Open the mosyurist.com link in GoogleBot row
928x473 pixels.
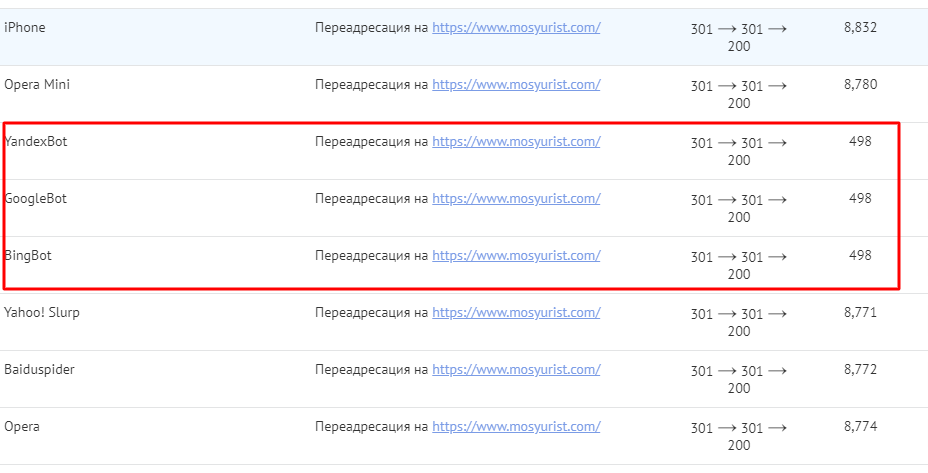516,199
